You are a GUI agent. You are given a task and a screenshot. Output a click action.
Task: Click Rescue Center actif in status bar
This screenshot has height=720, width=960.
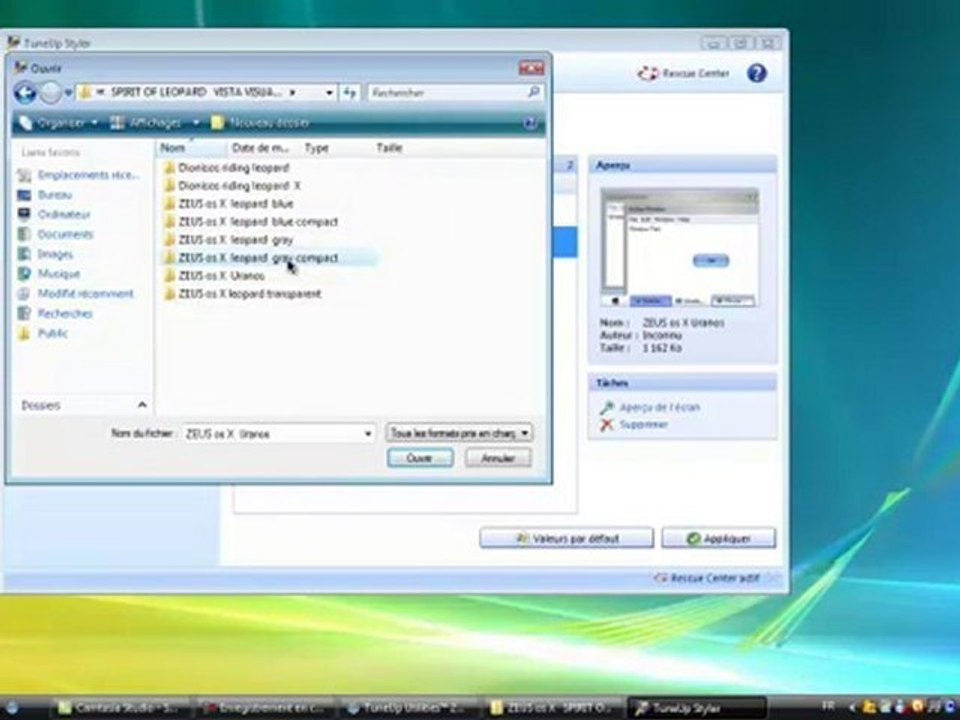tap(707, 578)
